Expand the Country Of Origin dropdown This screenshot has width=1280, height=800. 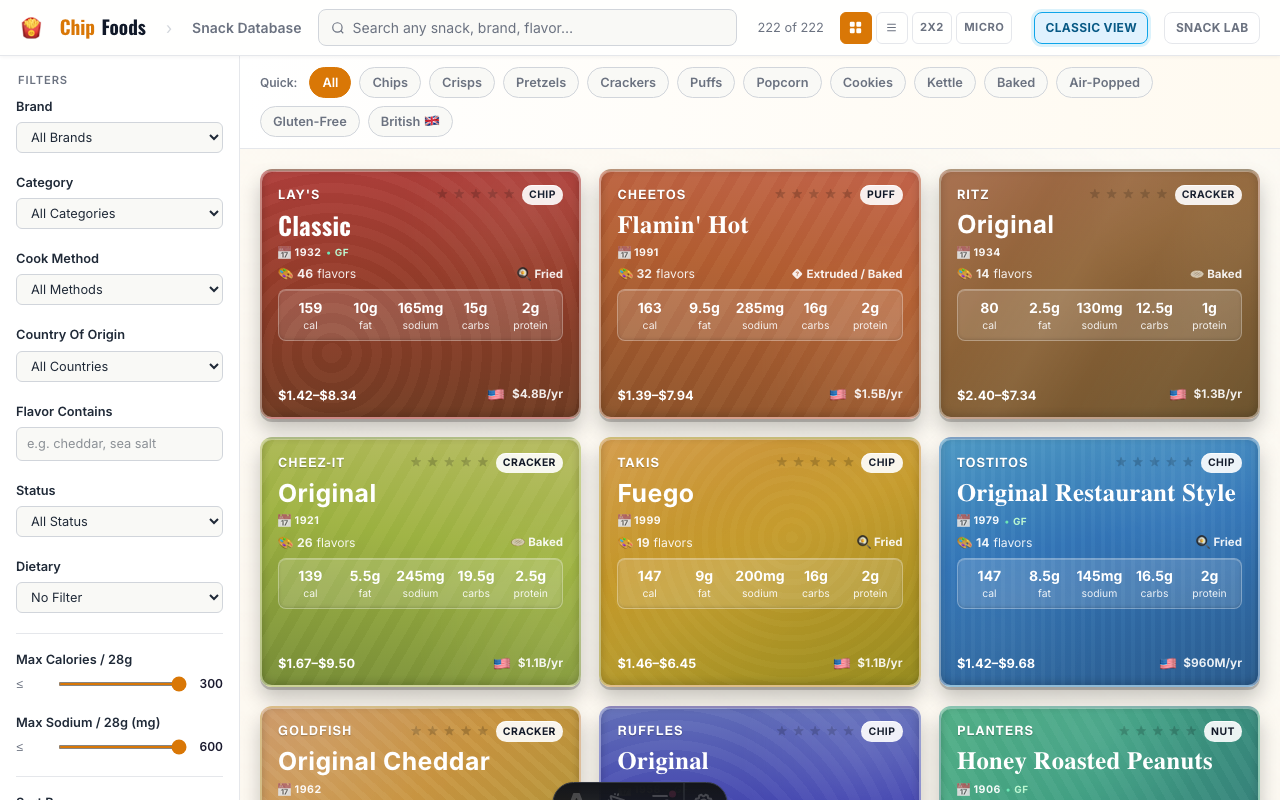(x=119, y=366)
